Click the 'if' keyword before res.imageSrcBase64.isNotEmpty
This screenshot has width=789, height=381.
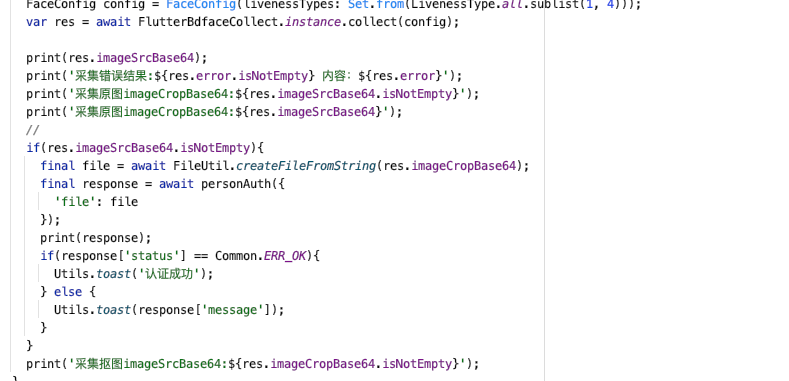(33, 148)
